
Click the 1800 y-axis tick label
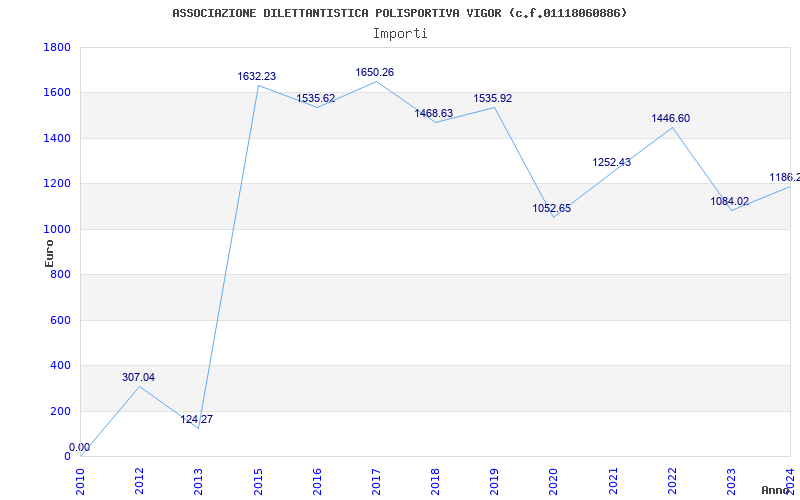tap(57, 47)
